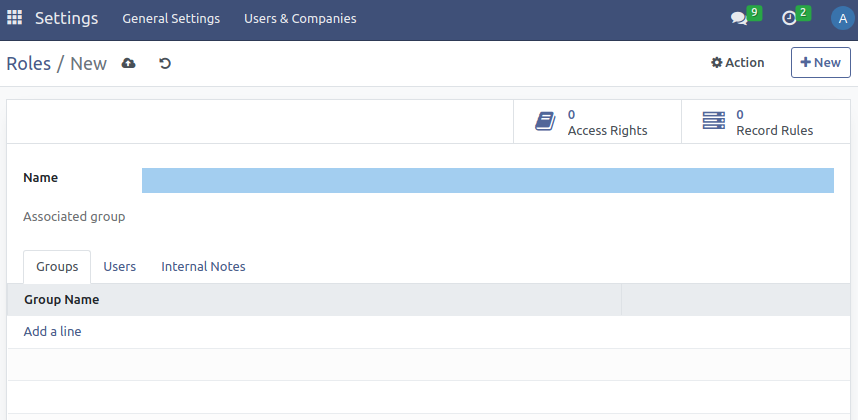Expand the Action gear dropdown

[738, 62]
